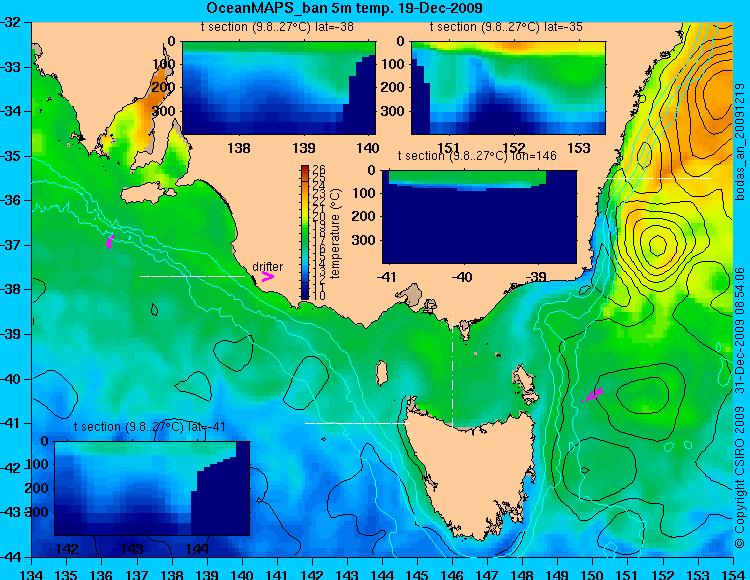Click the "-44" main latitude axis label
Viewport: 750px width, 580px height.
(x=10, y=557)
